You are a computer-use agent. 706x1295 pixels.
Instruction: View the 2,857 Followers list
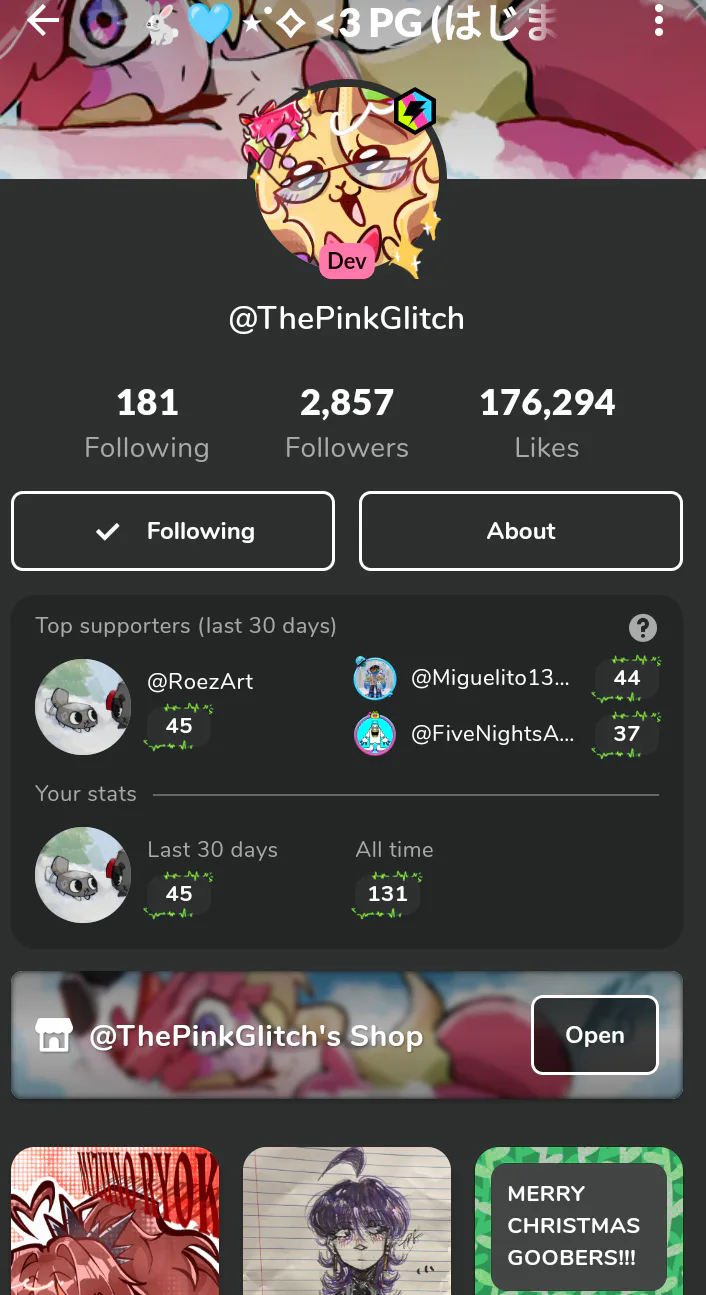pyautogui.click(x=347, y=424)
